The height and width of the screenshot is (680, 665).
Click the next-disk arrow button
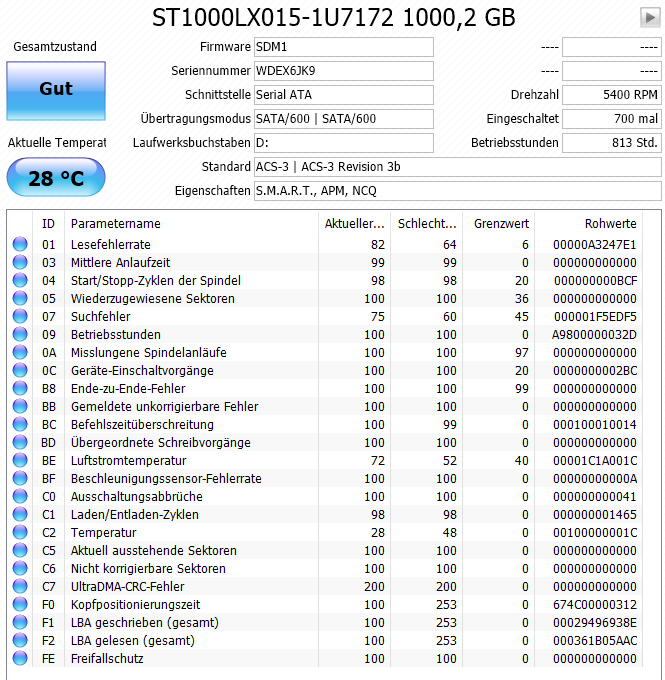(x=650, y=18)
